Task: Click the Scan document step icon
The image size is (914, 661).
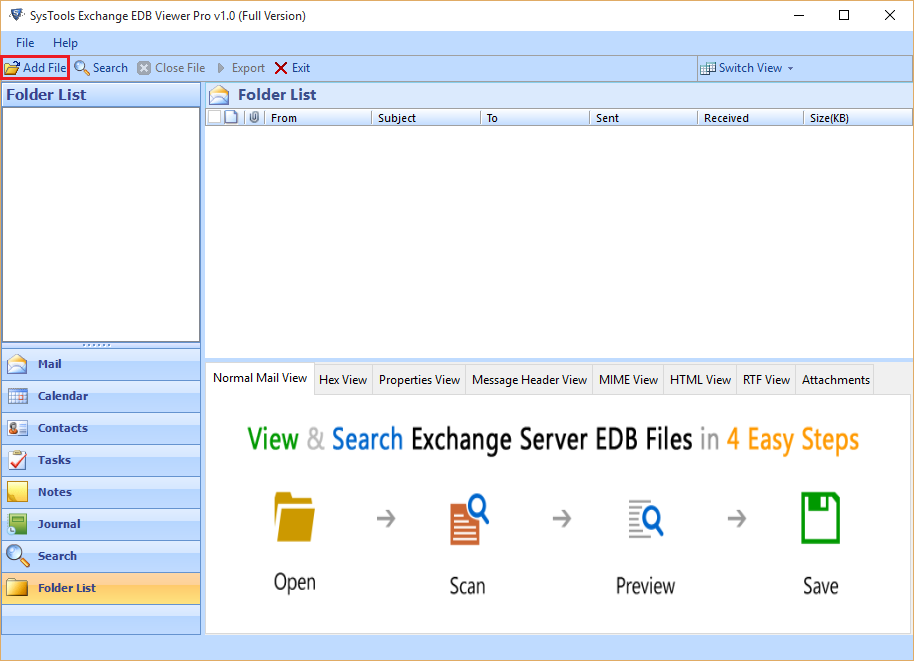Action: (x=469, y=519)
